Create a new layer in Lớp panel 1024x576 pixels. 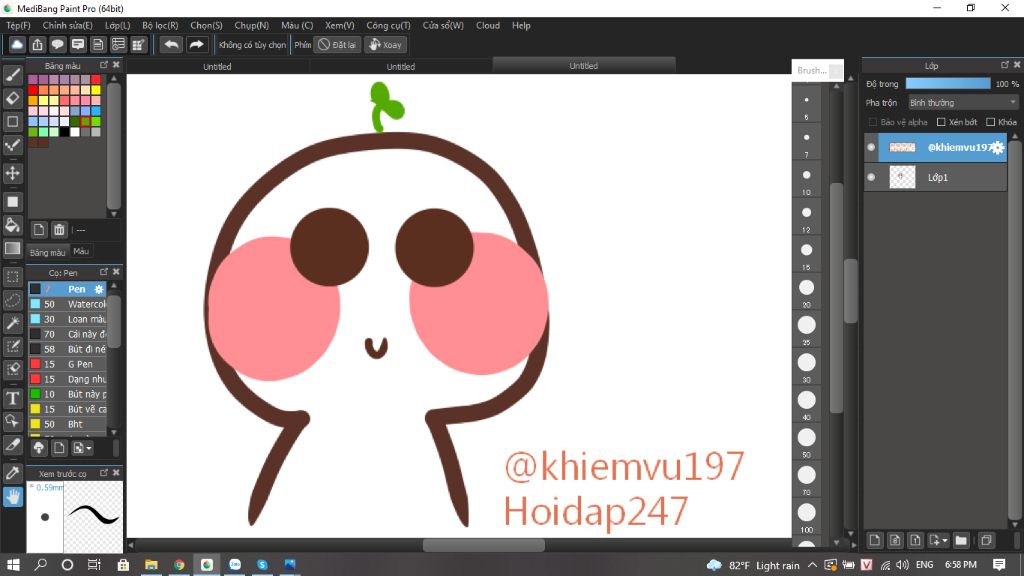point(874,540)
